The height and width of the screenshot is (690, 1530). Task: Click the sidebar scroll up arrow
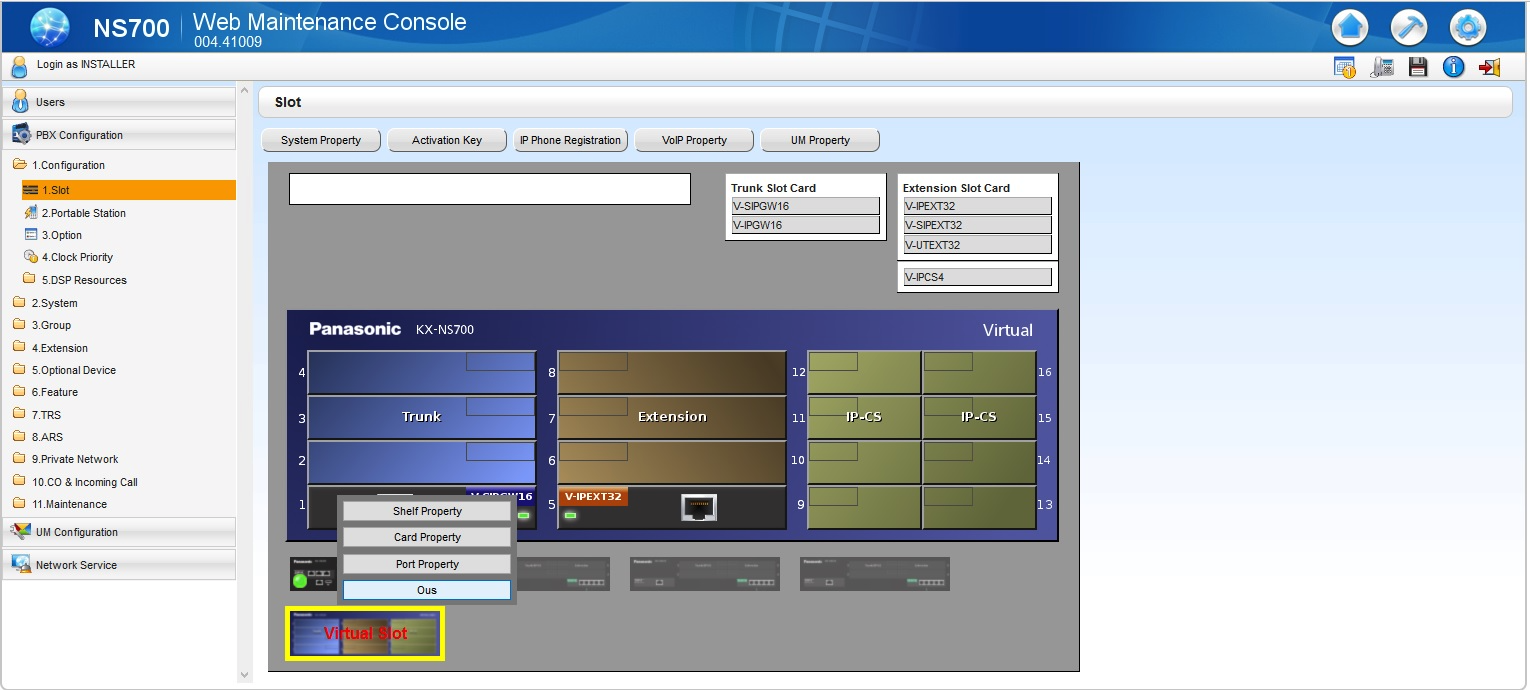coord(244,90)
